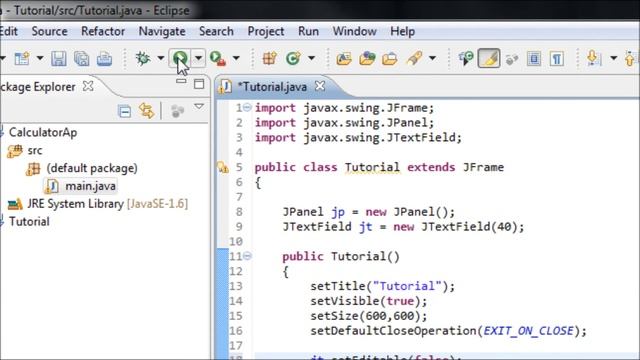This screenshot has width=640, height=360.
Task: Click the Save All toolbar icon
Action: [x=82, y=59]
